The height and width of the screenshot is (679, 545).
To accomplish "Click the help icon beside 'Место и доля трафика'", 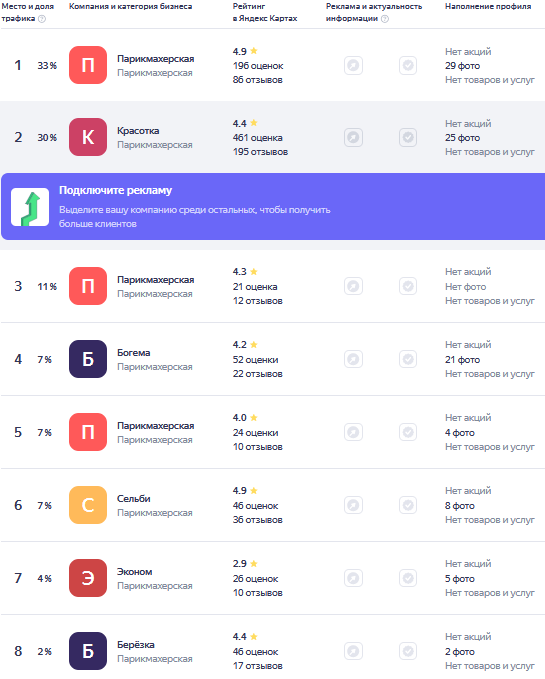I will click(x=42, y=19).
